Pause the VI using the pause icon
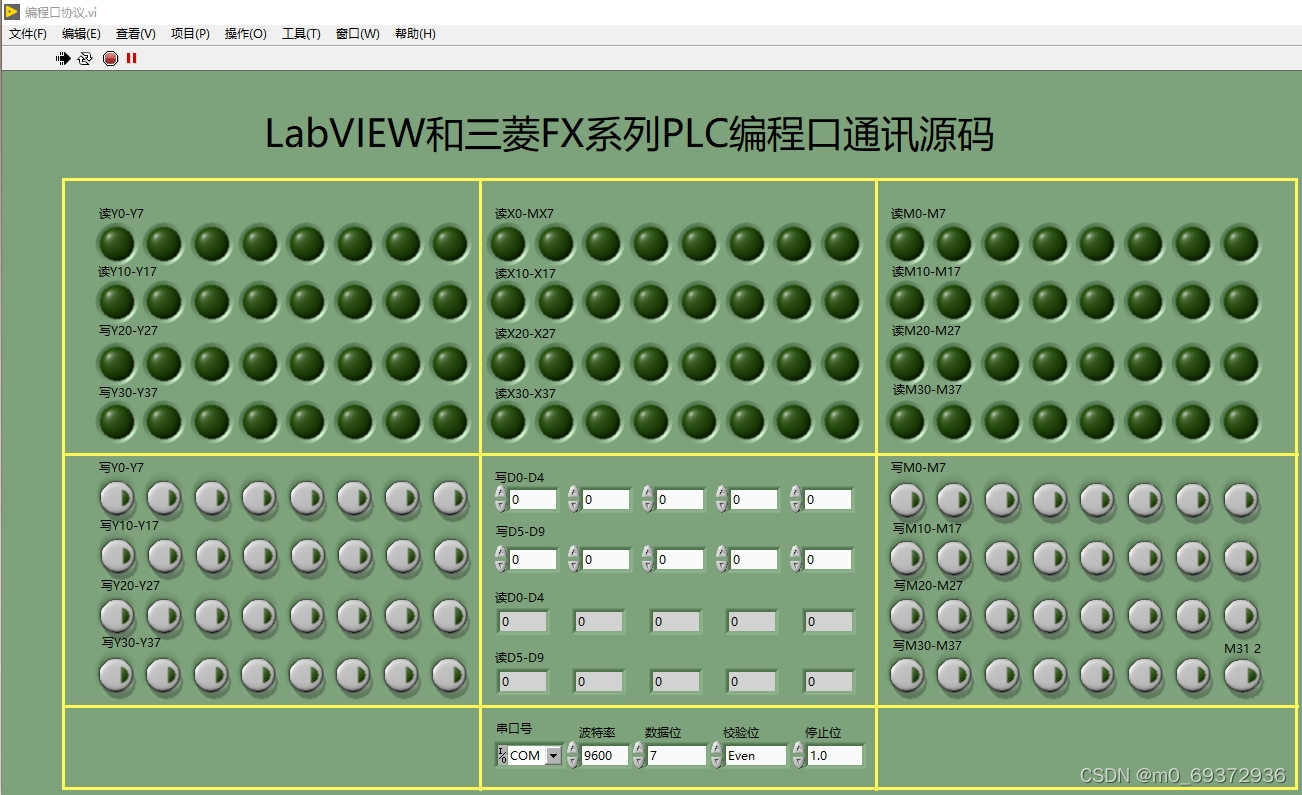The height and width of the screenshot is (795, 1302). point(131,59)
